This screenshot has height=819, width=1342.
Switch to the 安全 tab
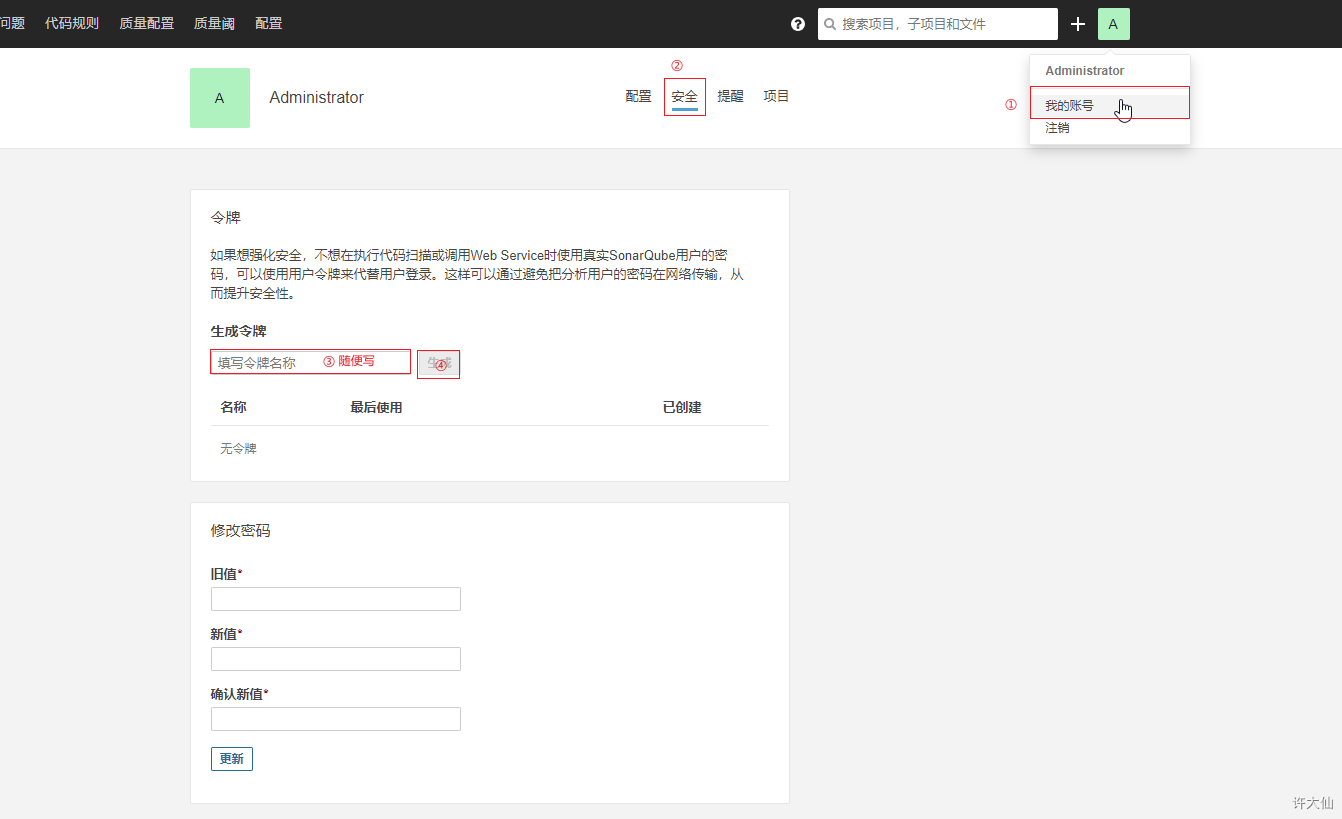coord(685,97)
